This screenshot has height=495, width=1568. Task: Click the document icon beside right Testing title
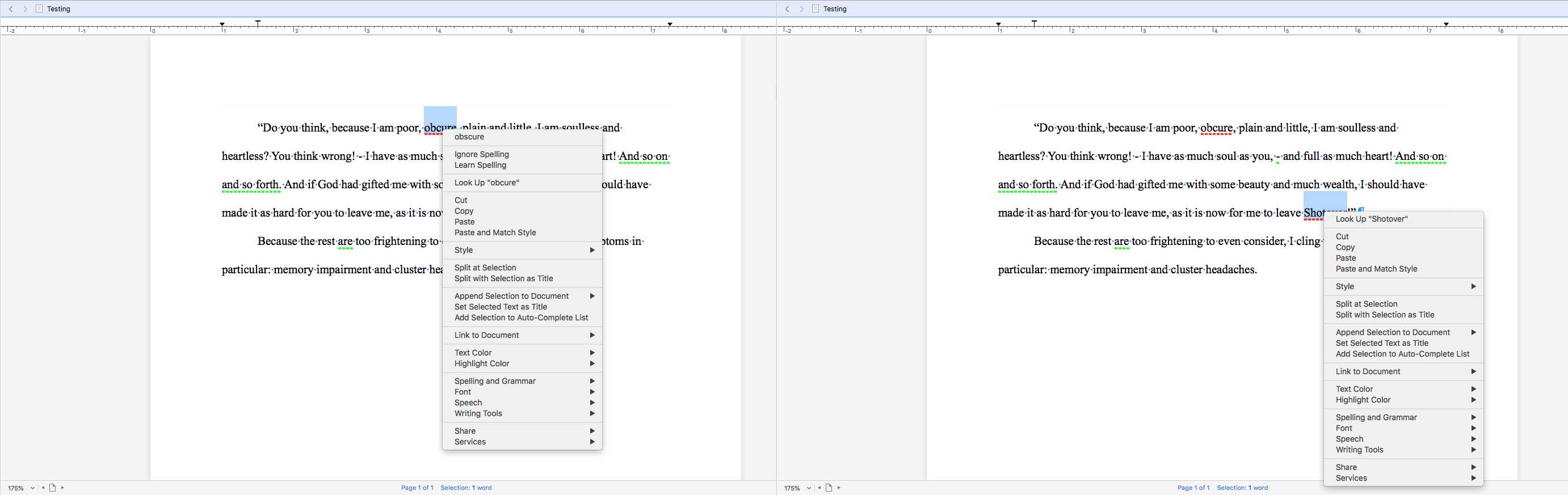coord(815,9)
